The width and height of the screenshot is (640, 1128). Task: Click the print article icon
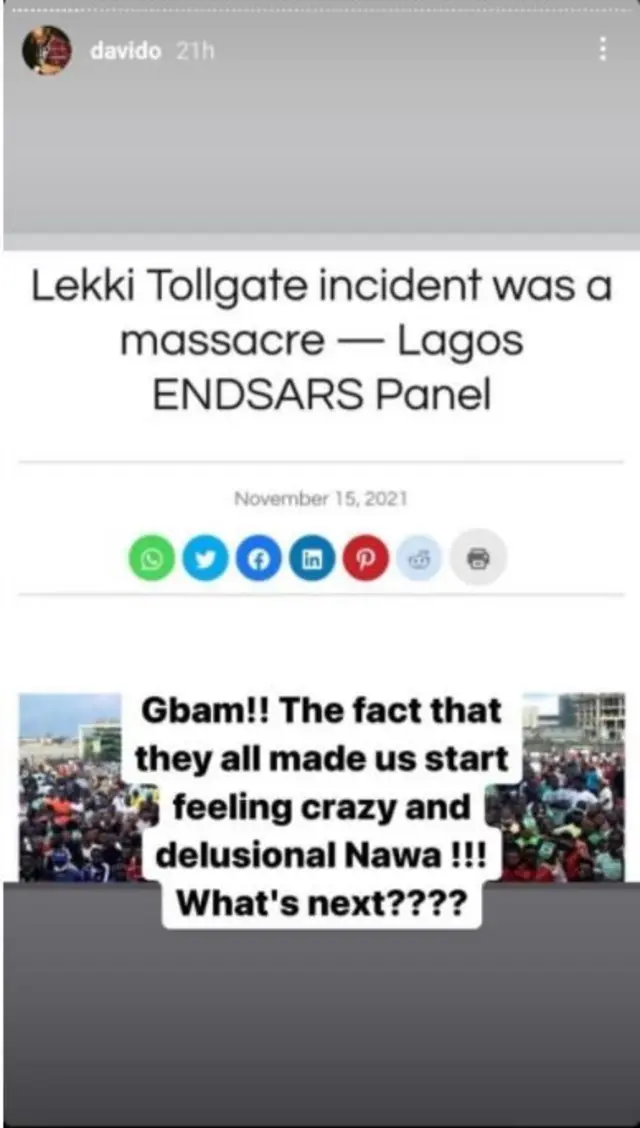(479, 558)
